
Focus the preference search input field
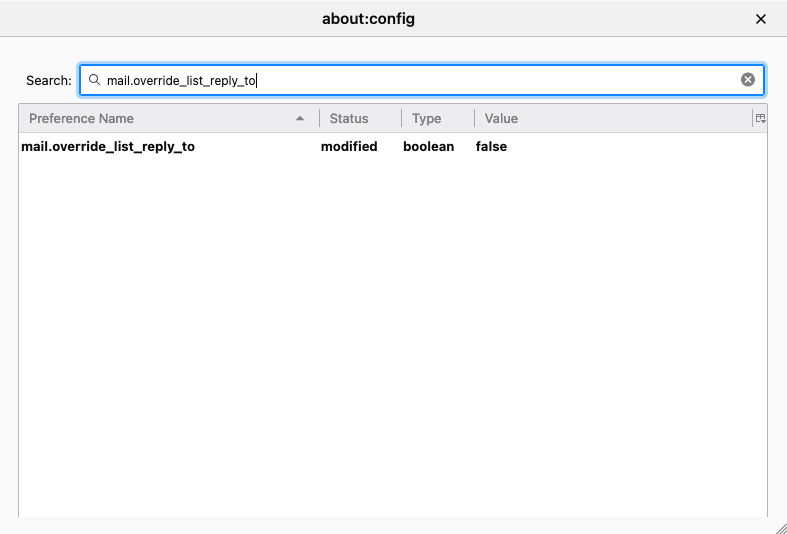tap(420, 80)
